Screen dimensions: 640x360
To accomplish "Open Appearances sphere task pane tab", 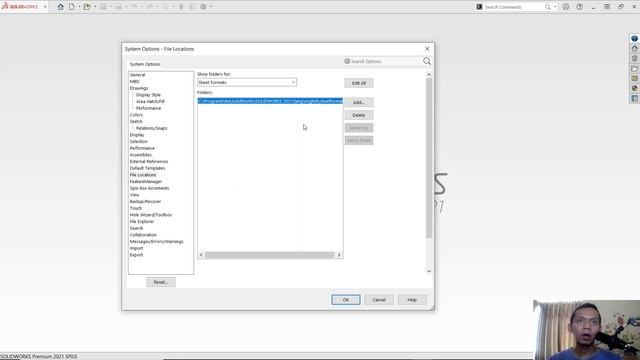I will 634,88.
